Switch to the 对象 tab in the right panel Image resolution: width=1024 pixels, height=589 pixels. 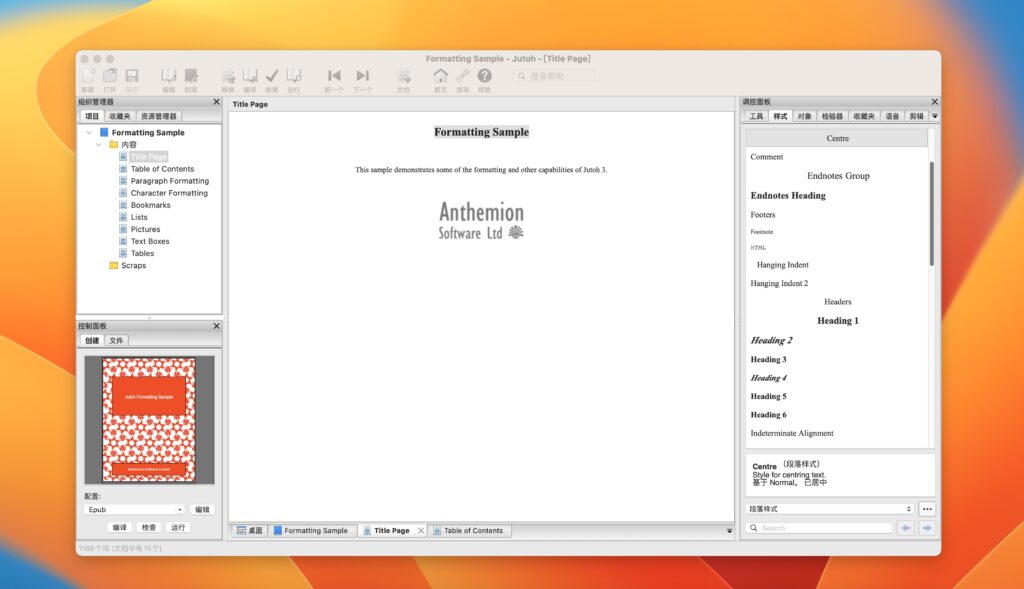(805, 115)
